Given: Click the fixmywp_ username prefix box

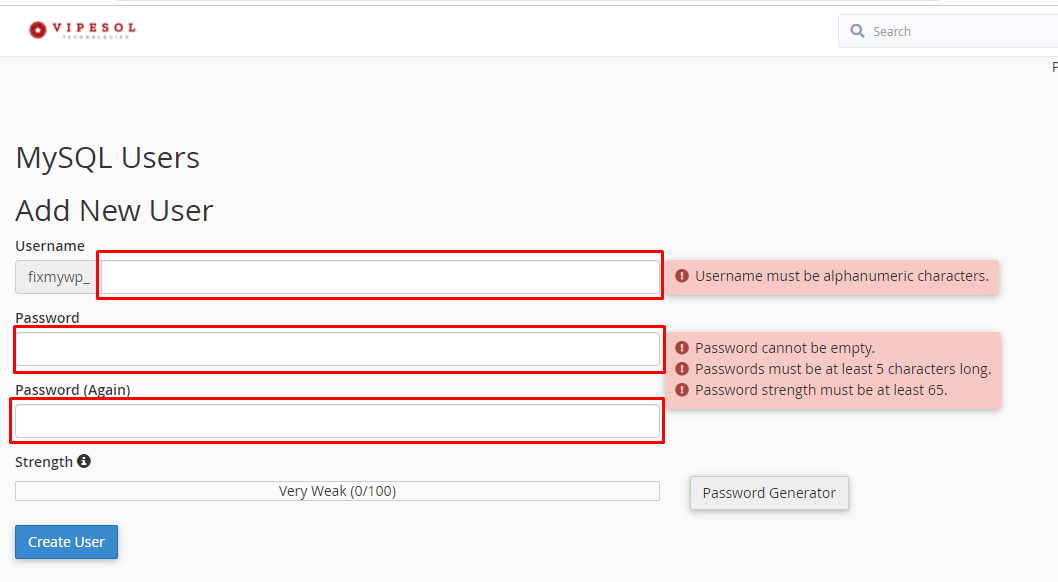Looking at the screenshot, I should 58,277.
